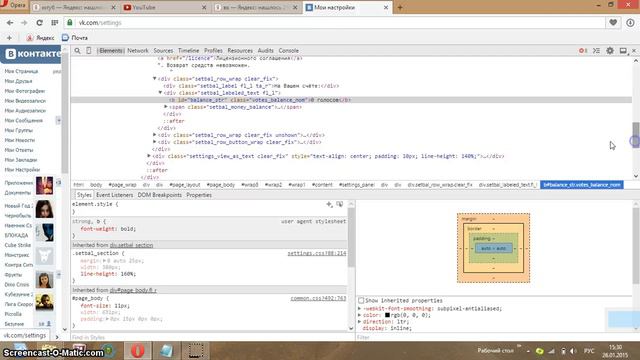Switch to the Sources panel
Viewport: 640px width, 360px height.
(x=163, y=51)
